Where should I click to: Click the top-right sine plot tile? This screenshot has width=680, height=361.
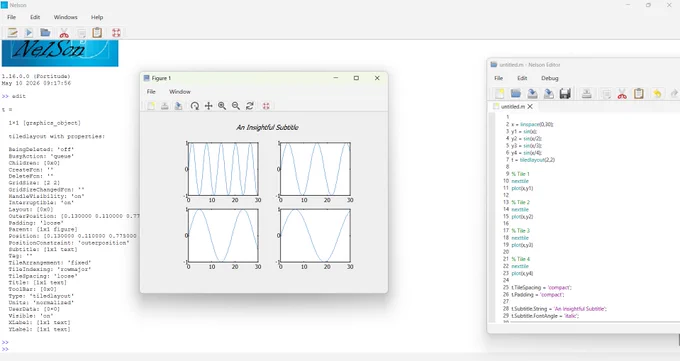[x=315, y=169]
